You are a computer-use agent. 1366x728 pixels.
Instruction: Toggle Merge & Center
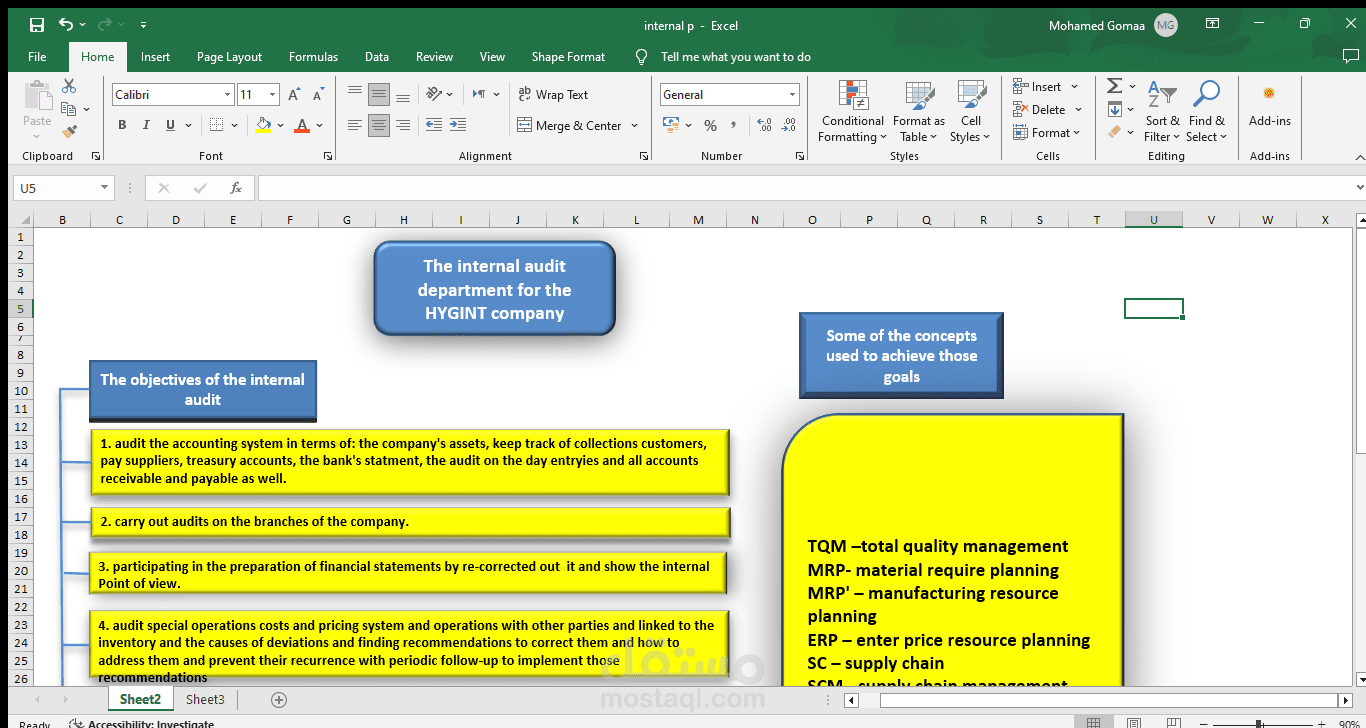click(569, 125)
